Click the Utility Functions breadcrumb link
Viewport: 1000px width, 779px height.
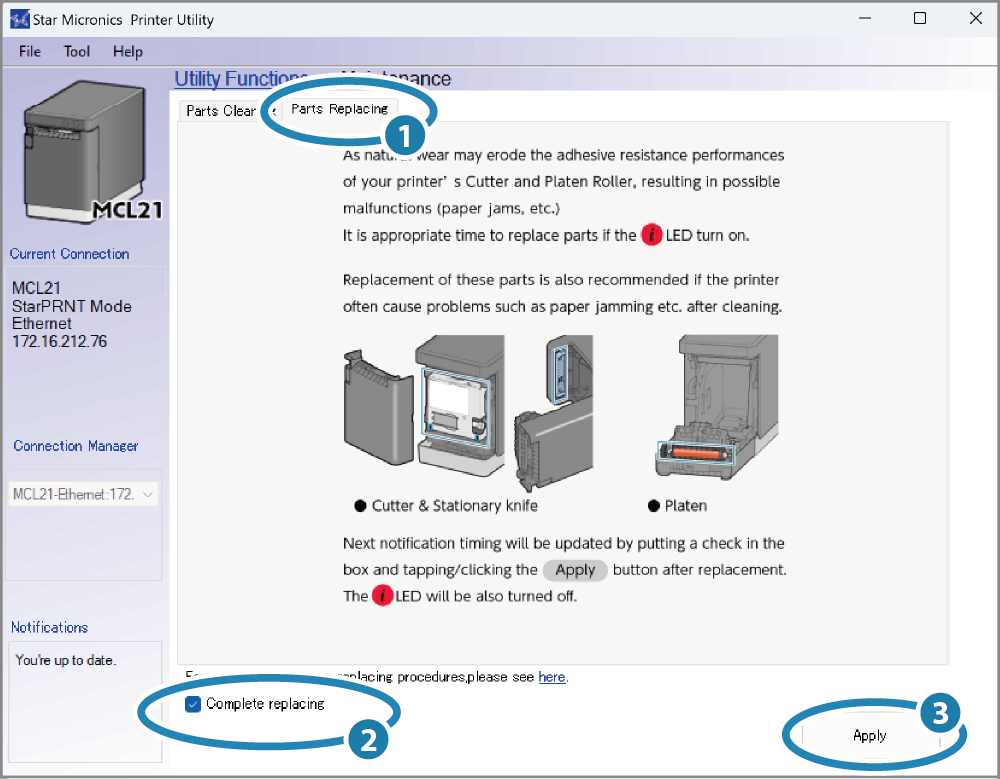click(x=240, y=78)
